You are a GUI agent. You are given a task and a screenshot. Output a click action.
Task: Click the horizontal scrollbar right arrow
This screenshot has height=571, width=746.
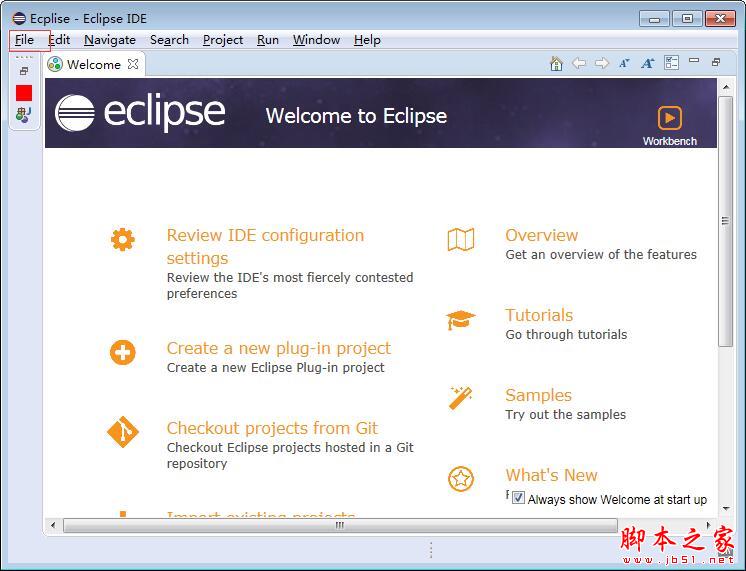pos(708,525)
